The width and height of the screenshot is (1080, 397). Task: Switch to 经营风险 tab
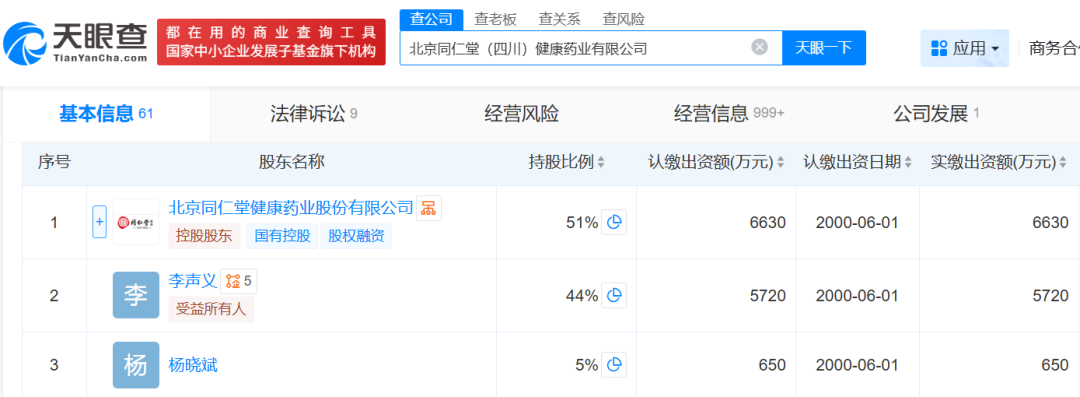coord(521,114)
